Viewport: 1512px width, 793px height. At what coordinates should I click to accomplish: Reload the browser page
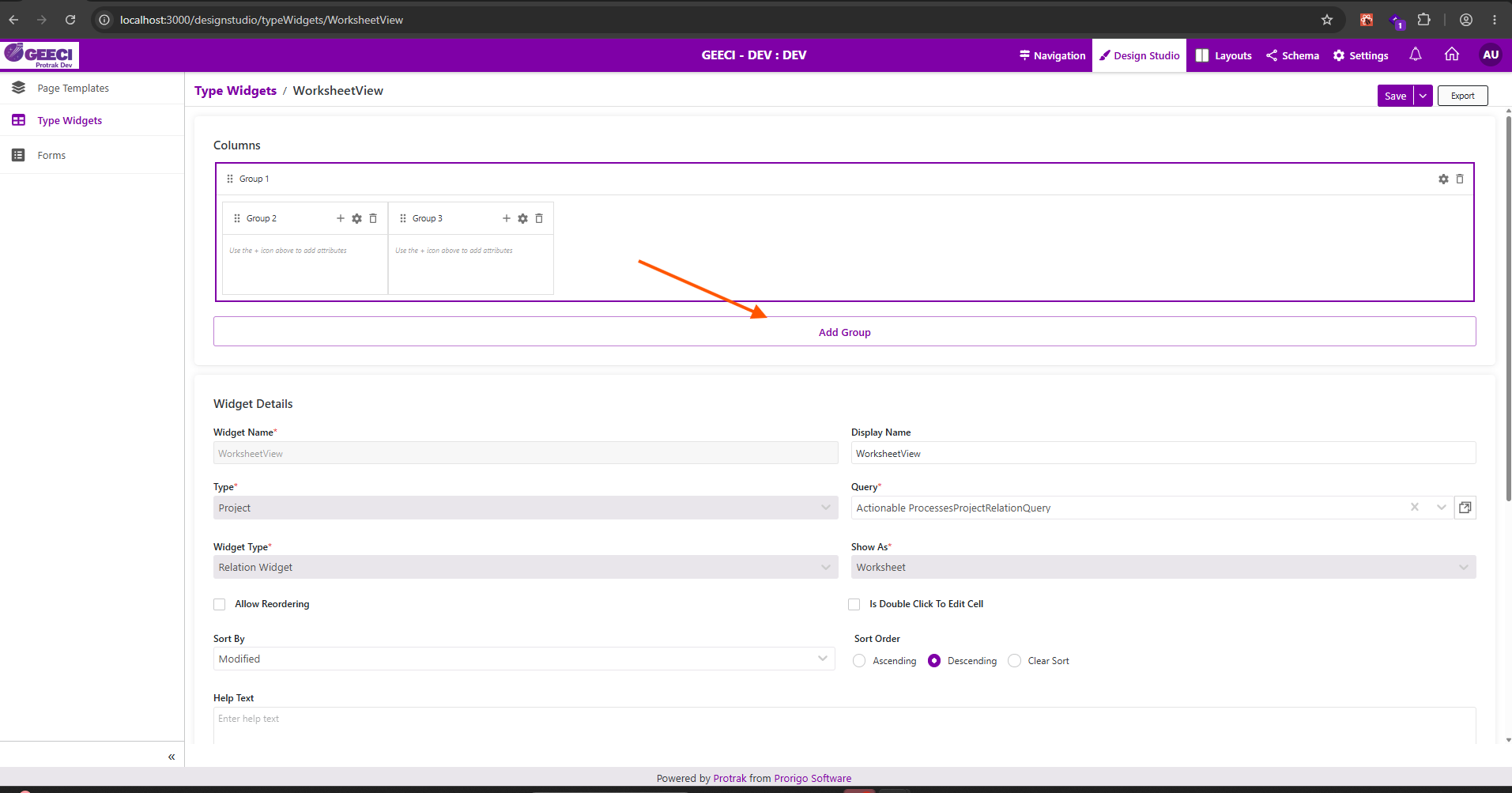70,20
